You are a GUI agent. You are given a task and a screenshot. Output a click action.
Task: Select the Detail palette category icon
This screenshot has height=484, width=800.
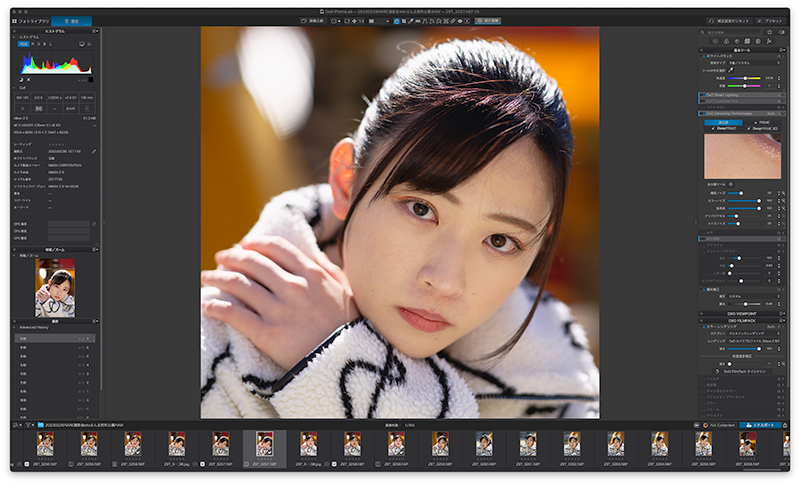(x=737, y=41)
